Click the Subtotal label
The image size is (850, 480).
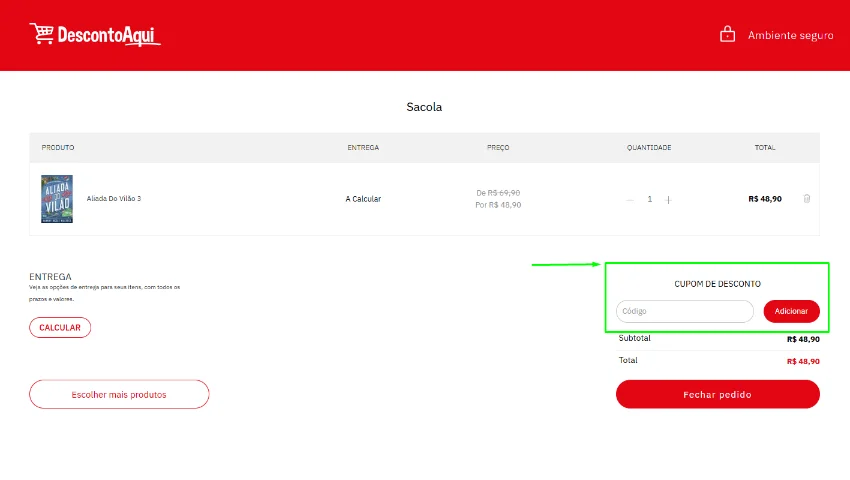click(634, 338)
